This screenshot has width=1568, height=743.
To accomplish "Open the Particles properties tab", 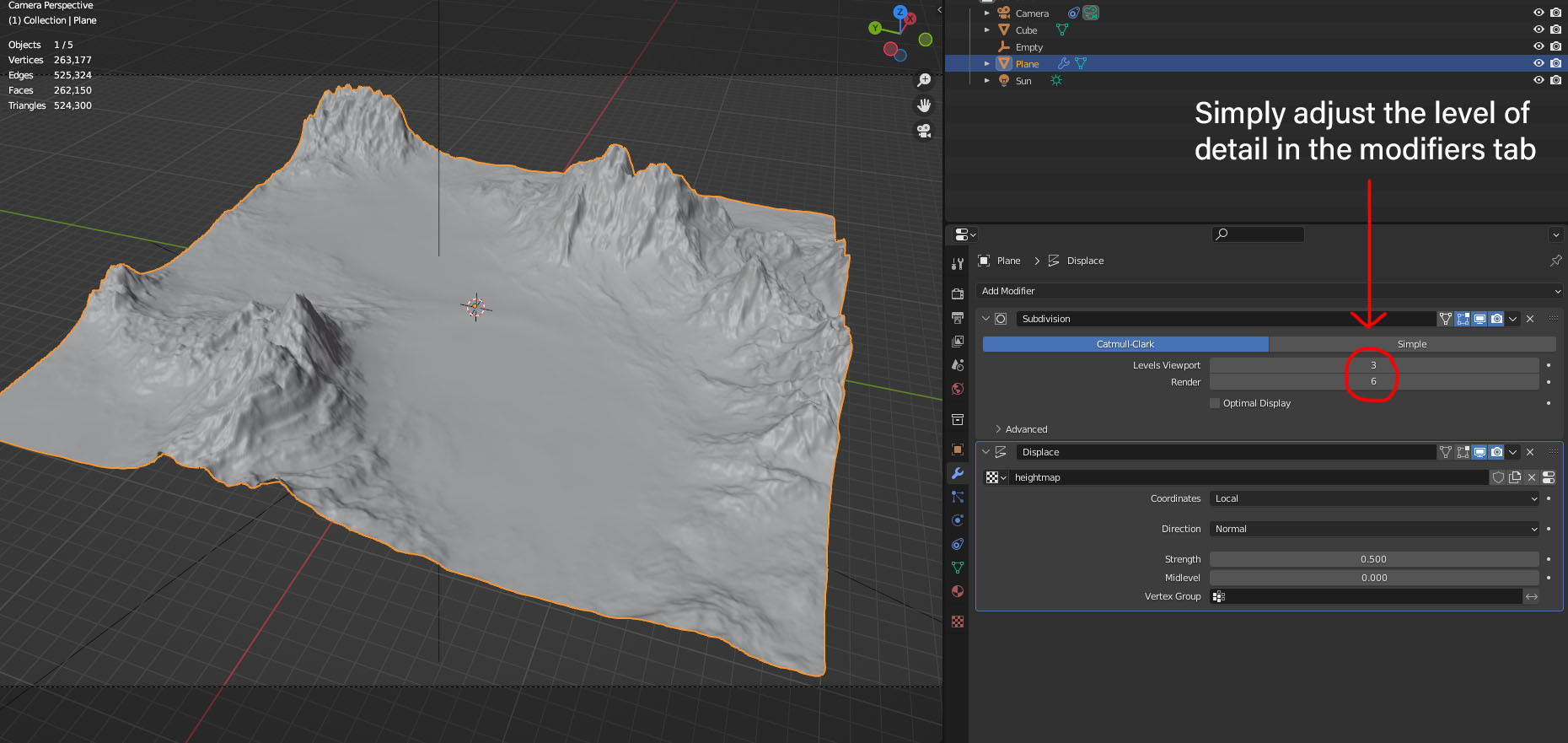I will point(958,497).
